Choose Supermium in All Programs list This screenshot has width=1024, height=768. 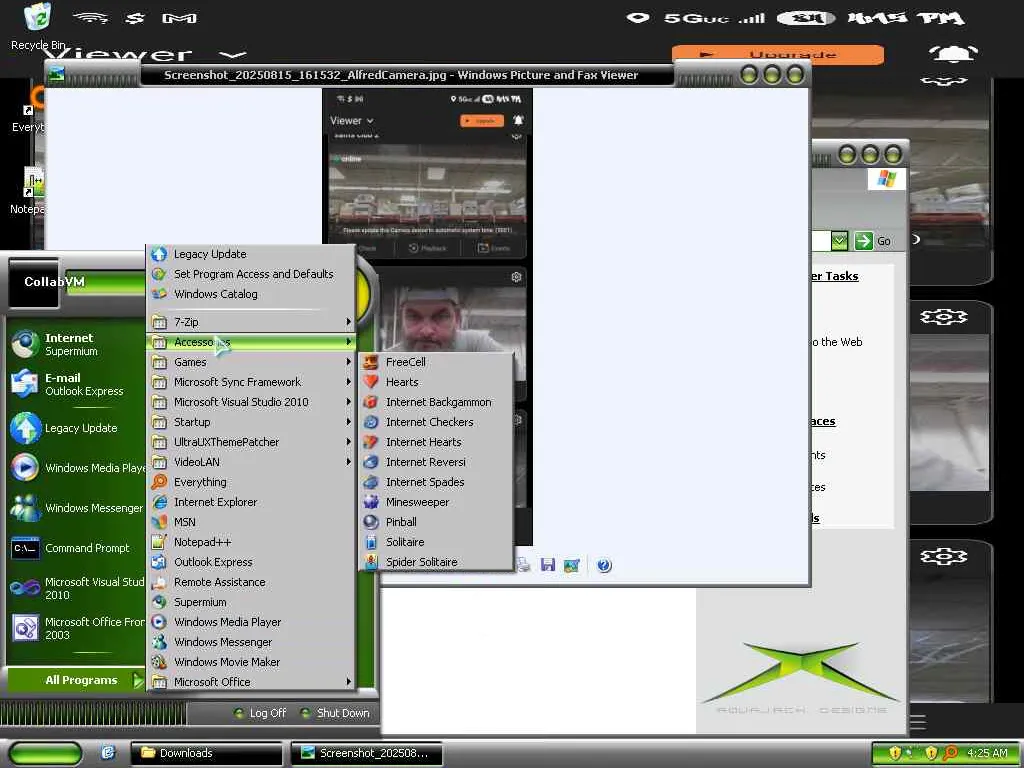click(x=252, y=602)
